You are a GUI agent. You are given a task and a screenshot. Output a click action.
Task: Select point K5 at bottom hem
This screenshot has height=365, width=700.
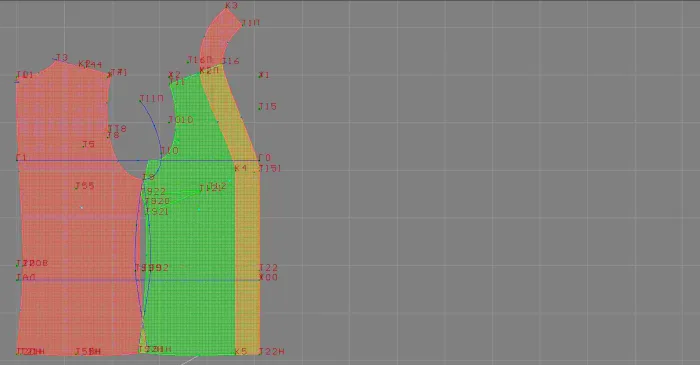pyautogui.click(x=240, y=351)
